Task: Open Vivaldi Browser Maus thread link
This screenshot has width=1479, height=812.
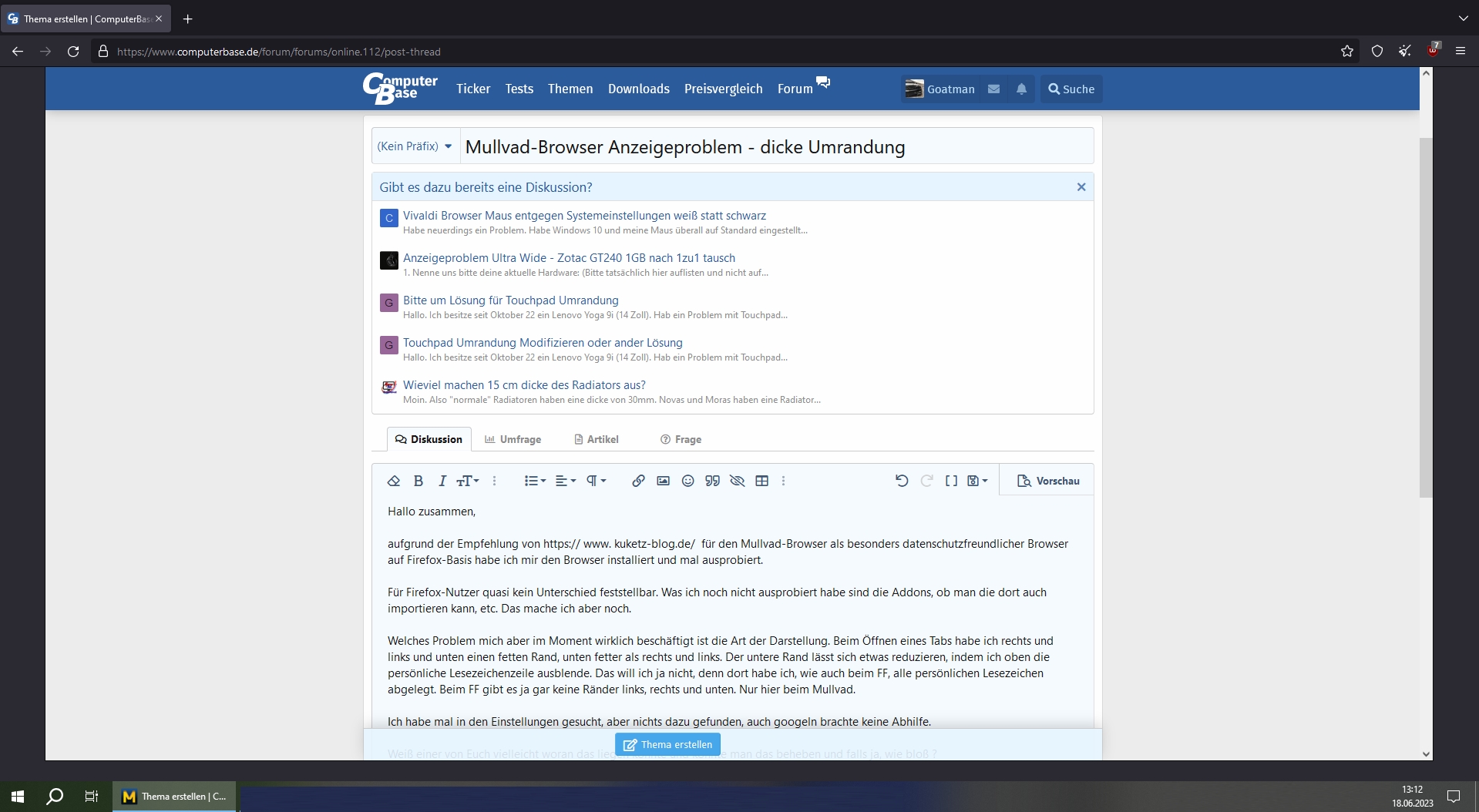Action: [584, 216]
